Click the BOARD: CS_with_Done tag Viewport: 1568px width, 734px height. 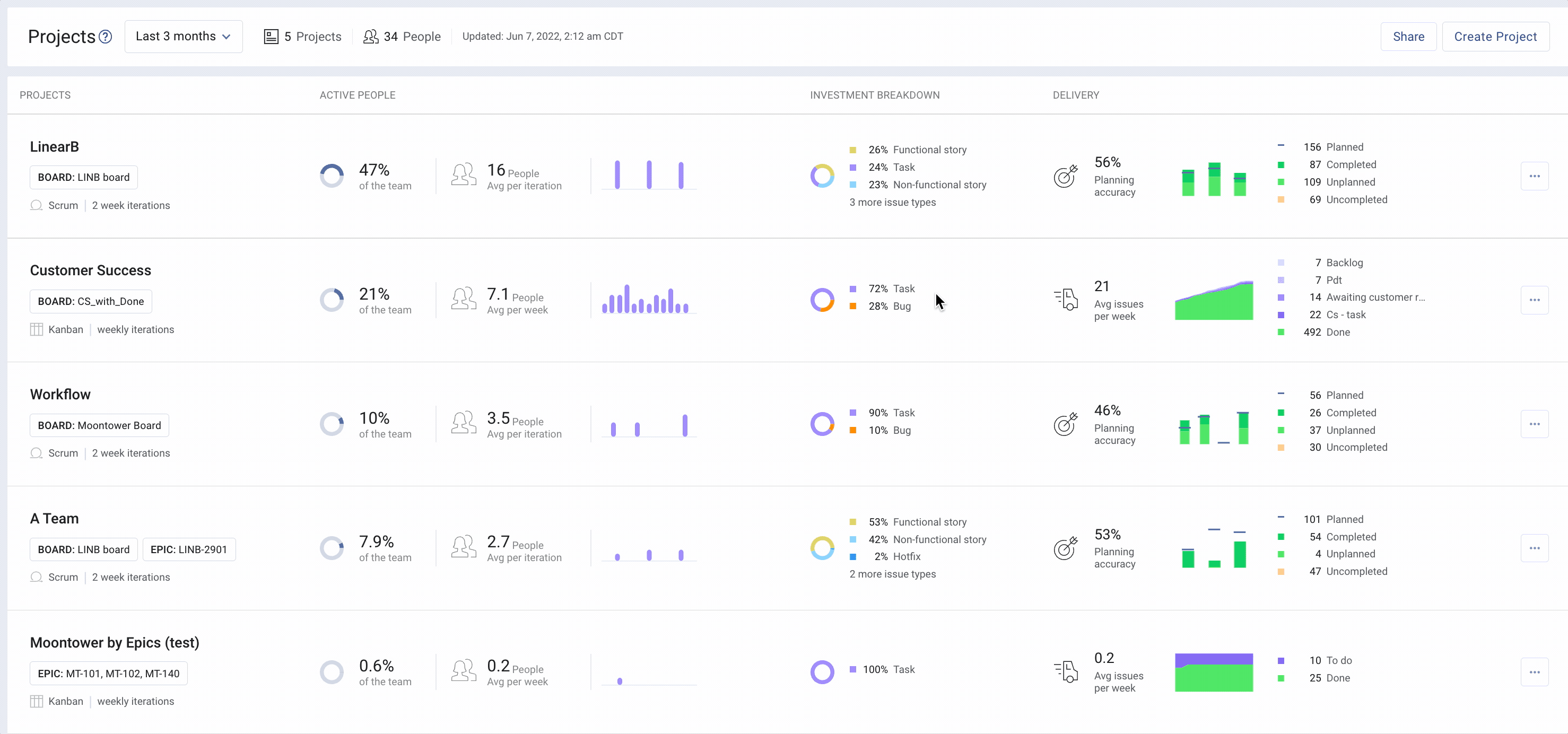(91, 301)
